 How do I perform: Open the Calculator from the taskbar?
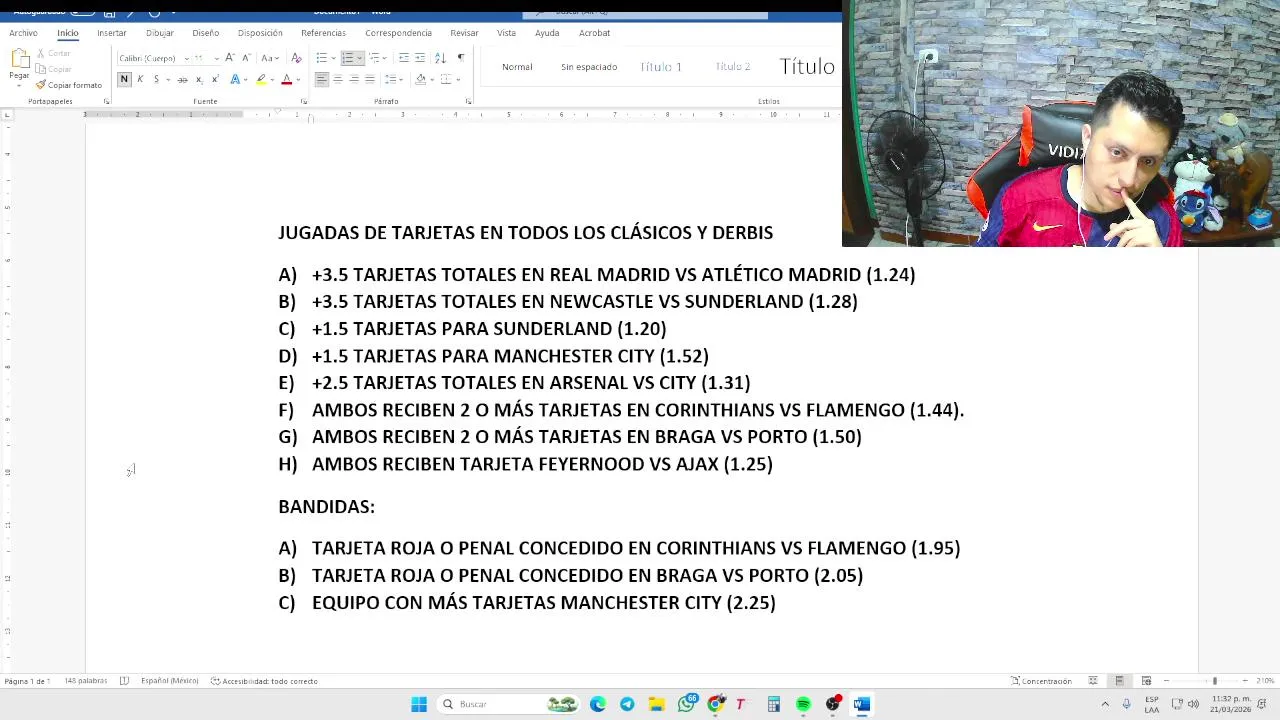[x=774, y=704]
